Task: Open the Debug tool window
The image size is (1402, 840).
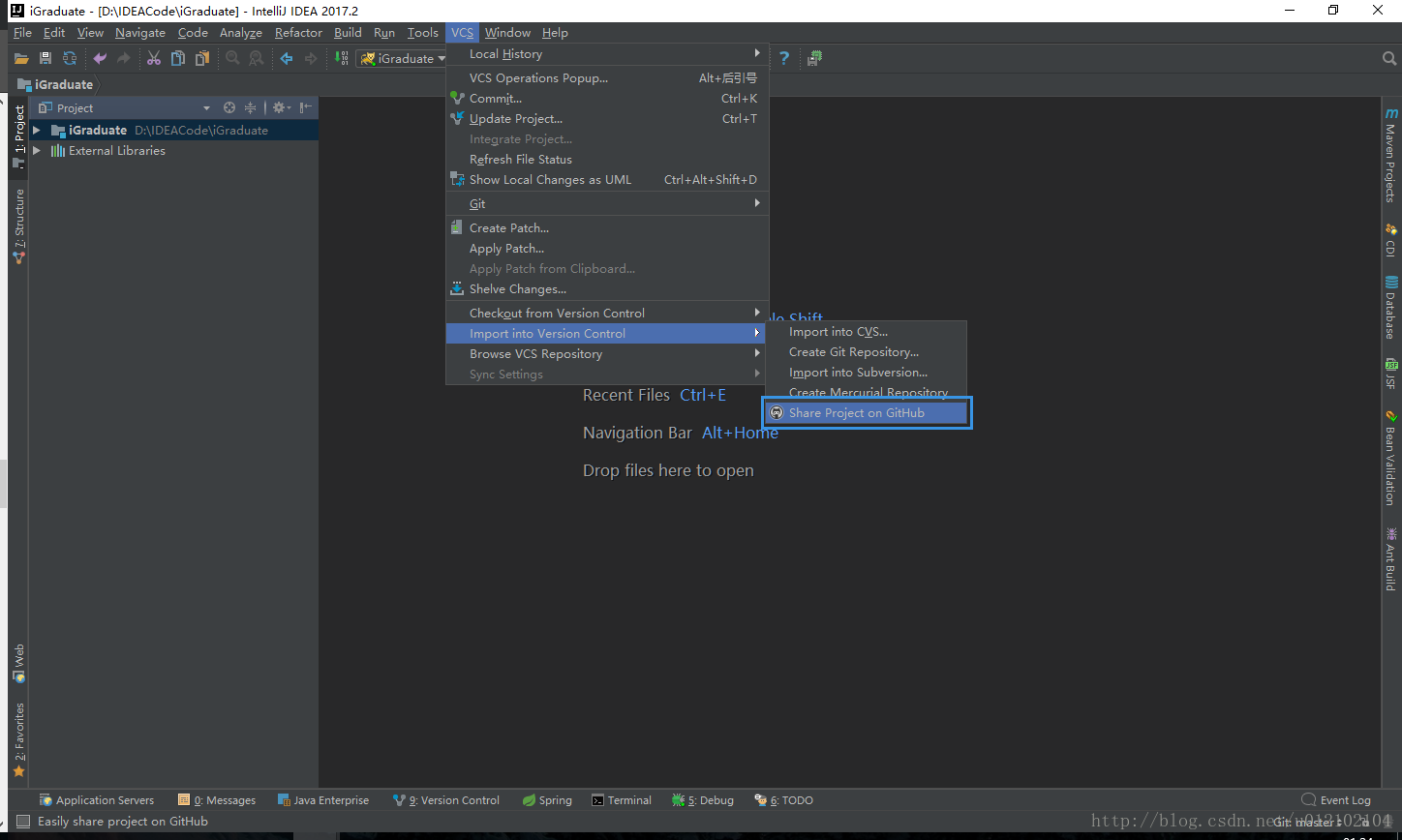Action: click(x=703, y=800)
